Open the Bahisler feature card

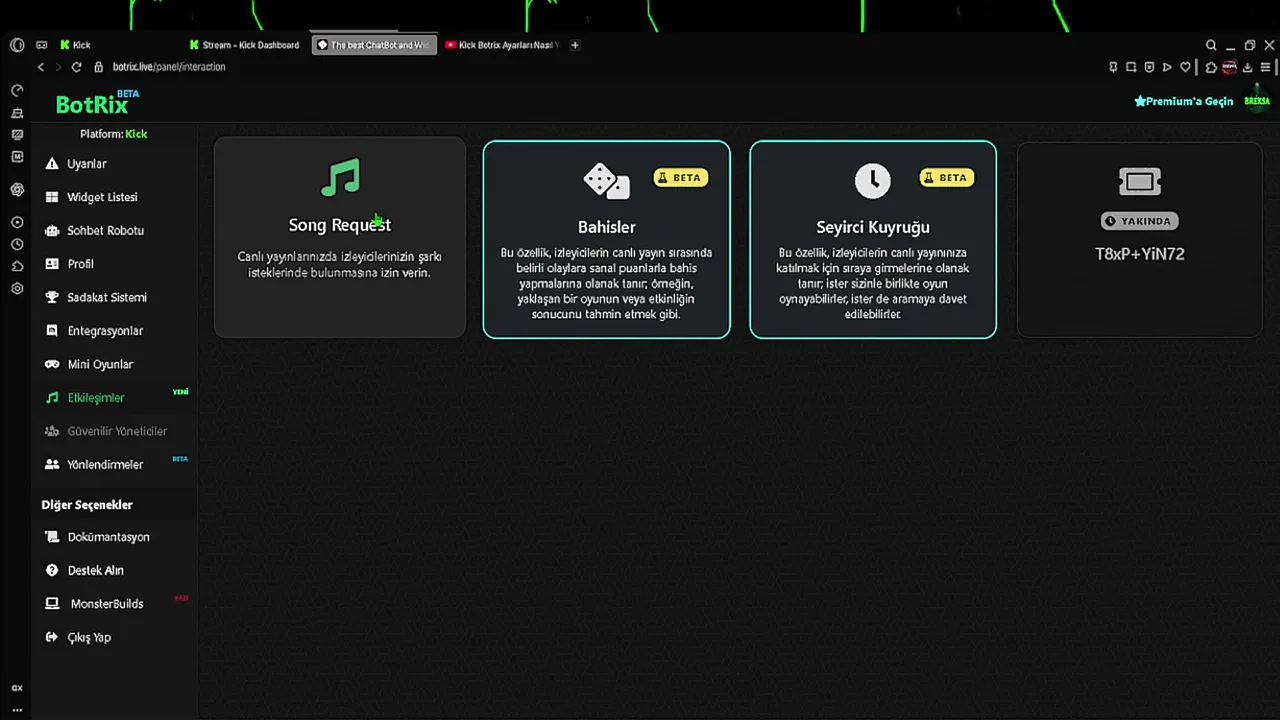(x=607, y=239)
